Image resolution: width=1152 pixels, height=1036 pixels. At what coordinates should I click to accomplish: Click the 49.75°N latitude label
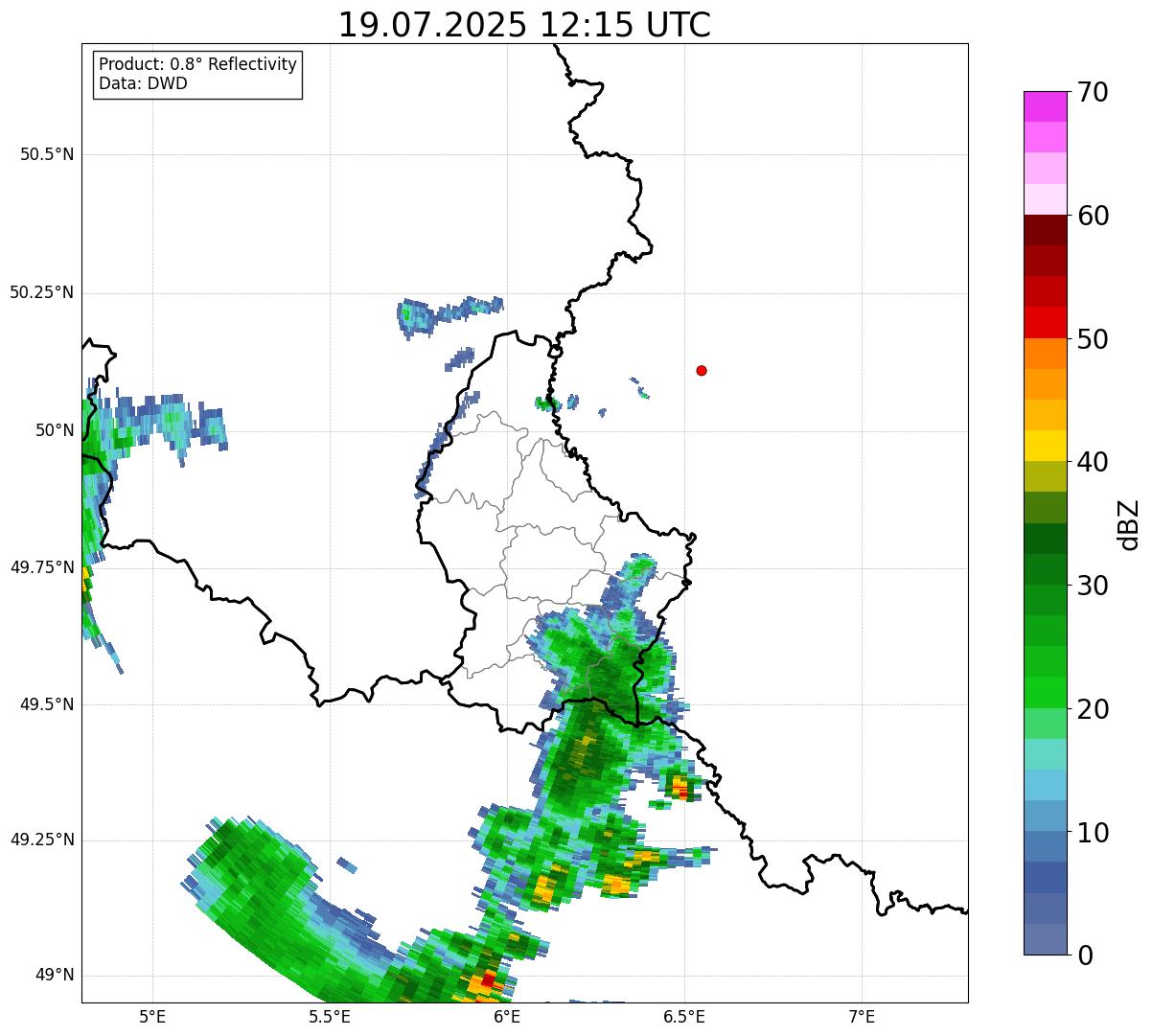(41, 567)
